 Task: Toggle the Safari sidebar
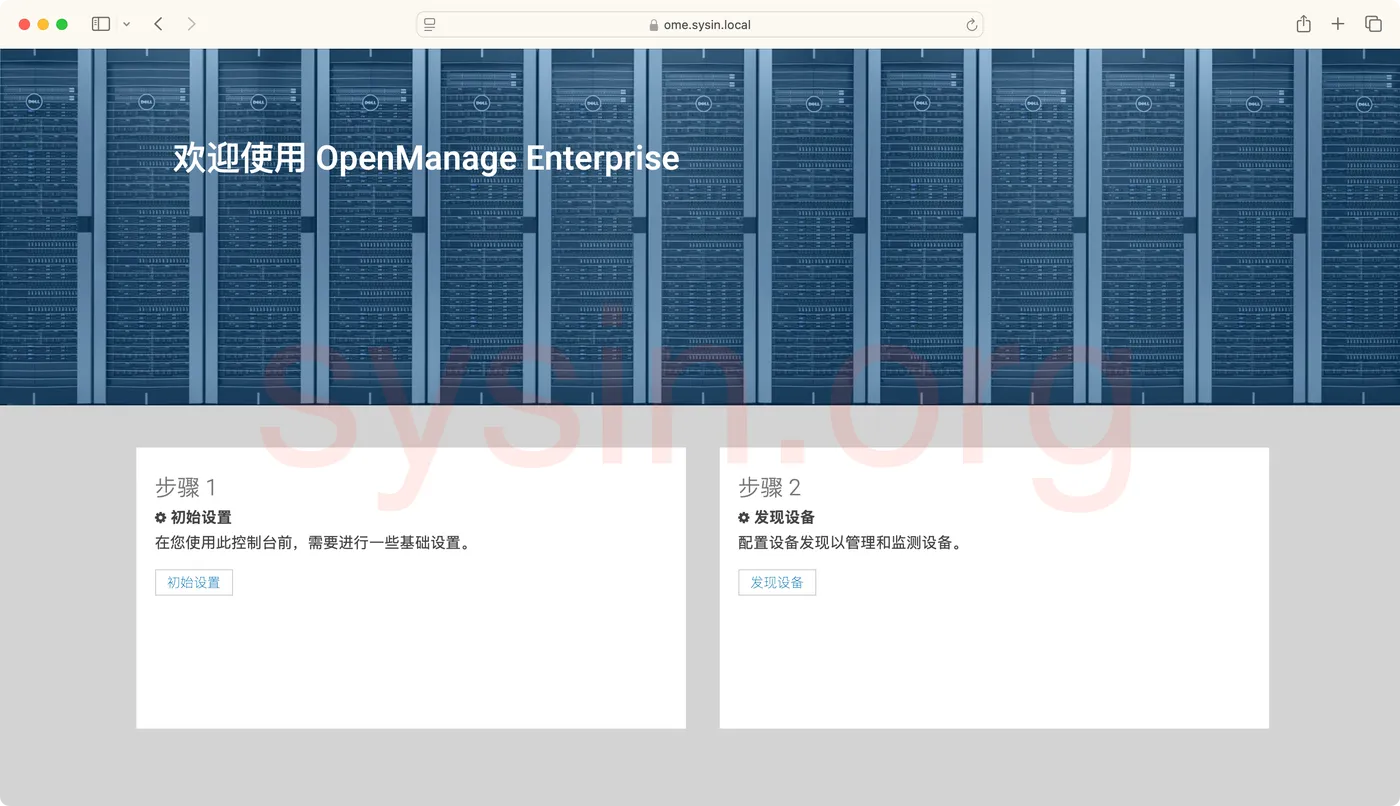click(x=101, y=24)
